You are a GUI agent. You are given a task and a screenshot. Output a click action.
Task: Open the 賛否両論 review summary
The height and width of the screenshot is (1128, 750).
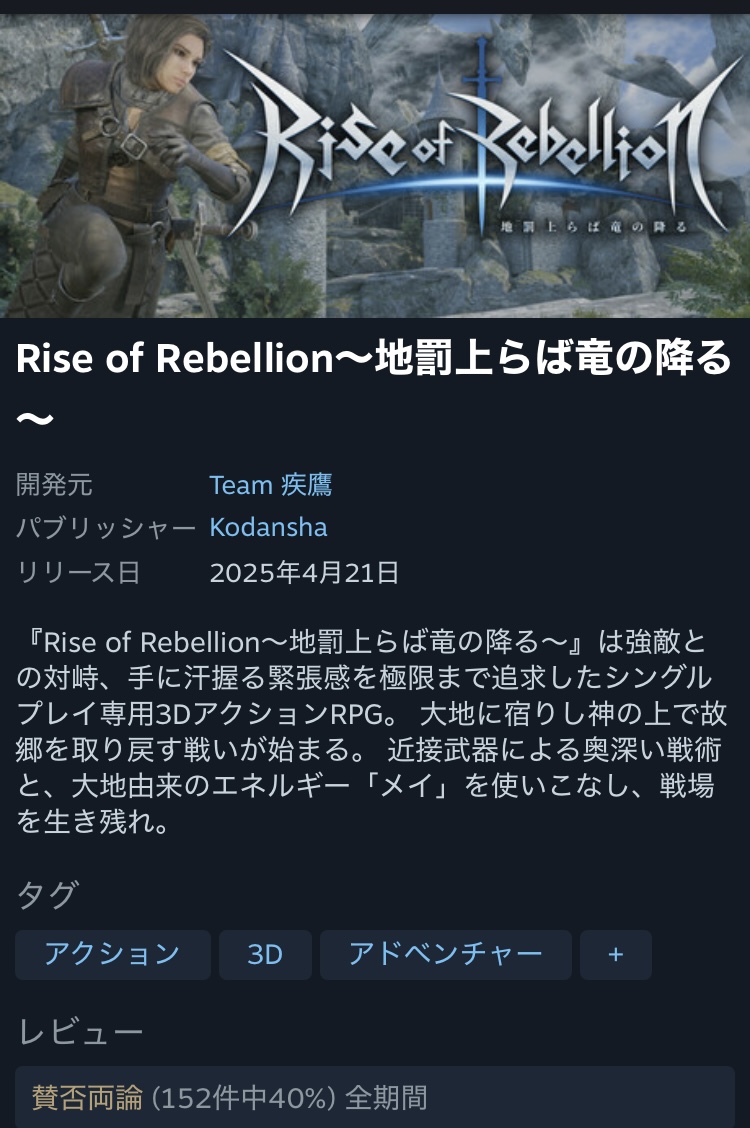pyautogui.click(x=87, y=1098)
